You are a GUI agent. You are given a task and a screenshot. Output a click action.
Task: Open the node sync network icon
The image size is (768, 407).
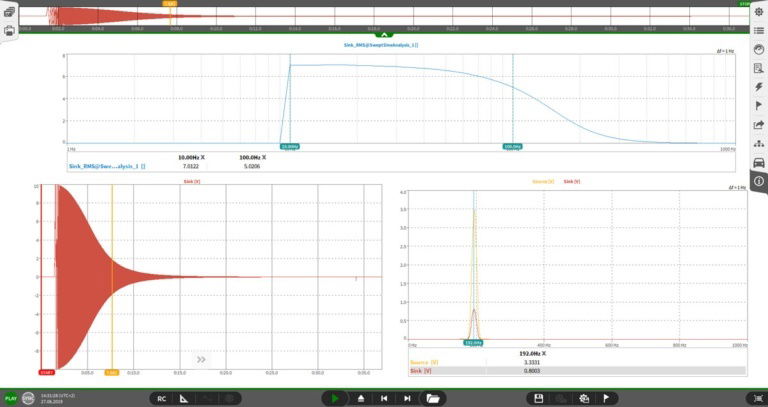coord(759,144)
